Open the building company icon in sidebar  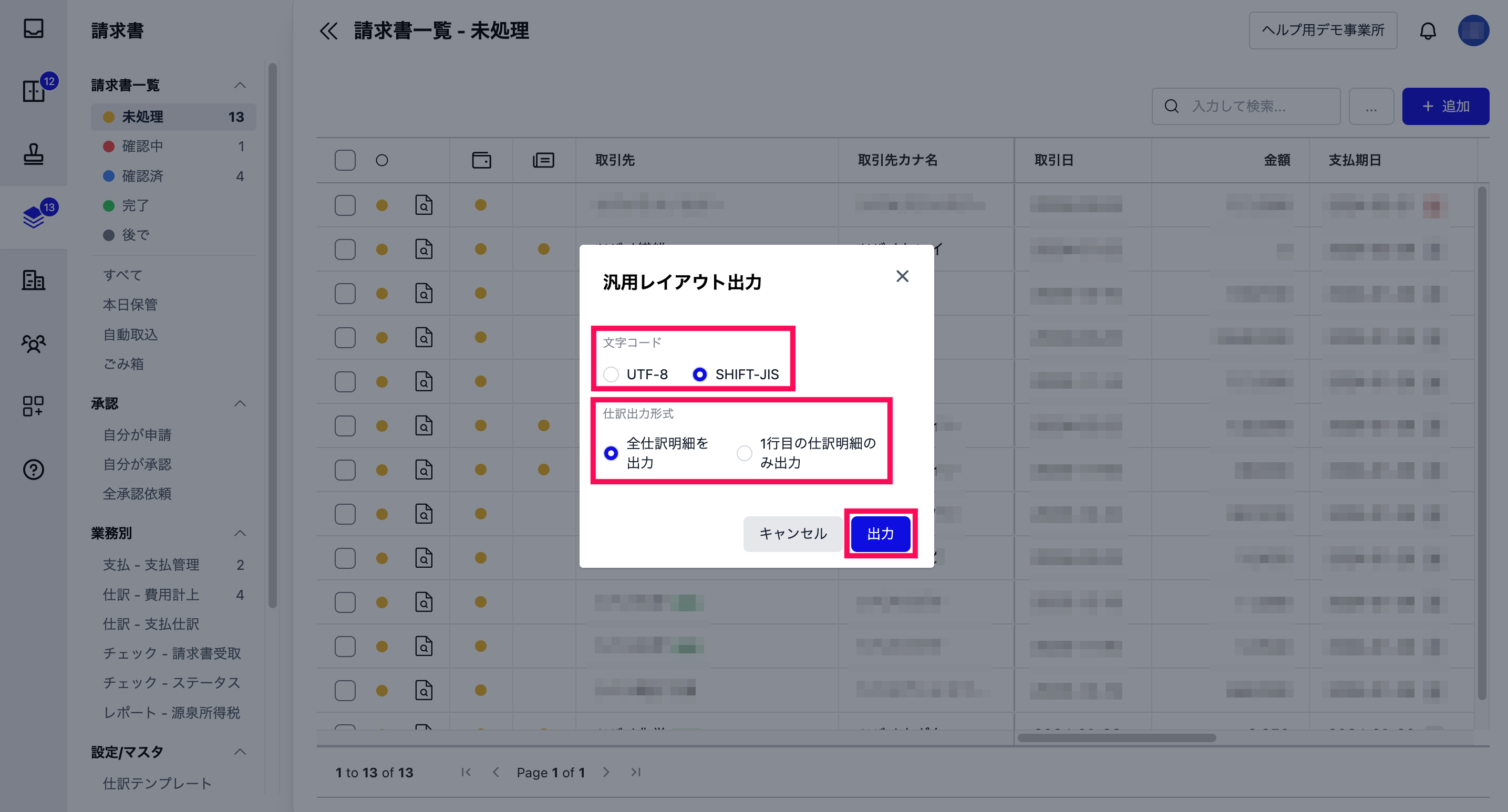tap(34, 279)
